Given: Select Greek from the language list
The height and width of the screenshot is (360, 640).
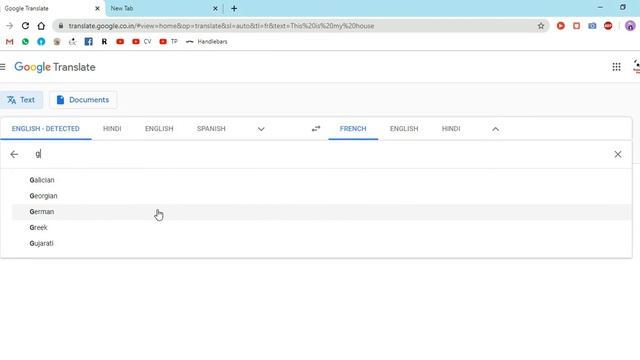Looking at the screenshot, I should coord(322,228).
